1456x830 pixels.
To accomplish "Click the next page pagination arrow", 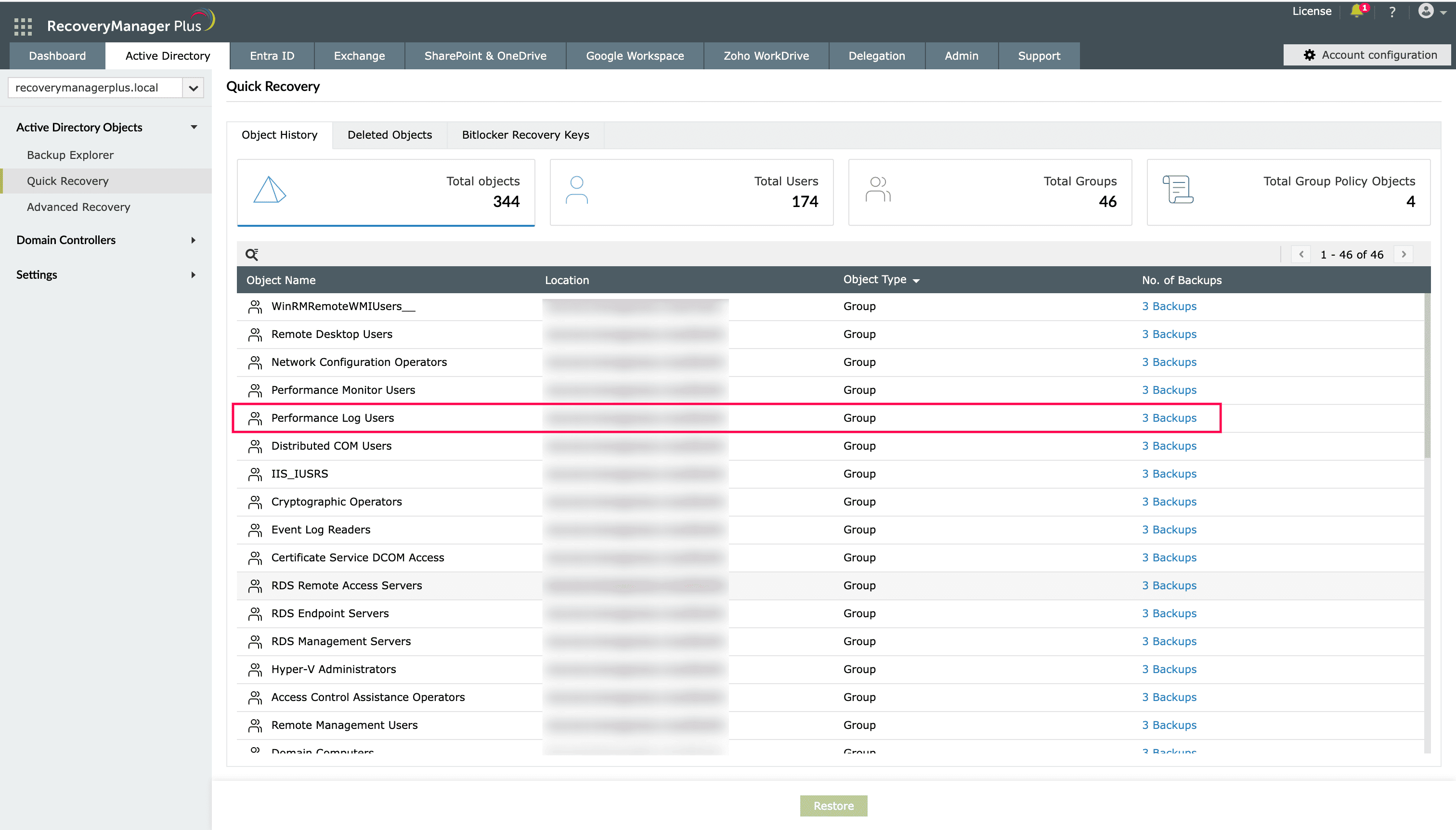I will [x=1404, y=254].
